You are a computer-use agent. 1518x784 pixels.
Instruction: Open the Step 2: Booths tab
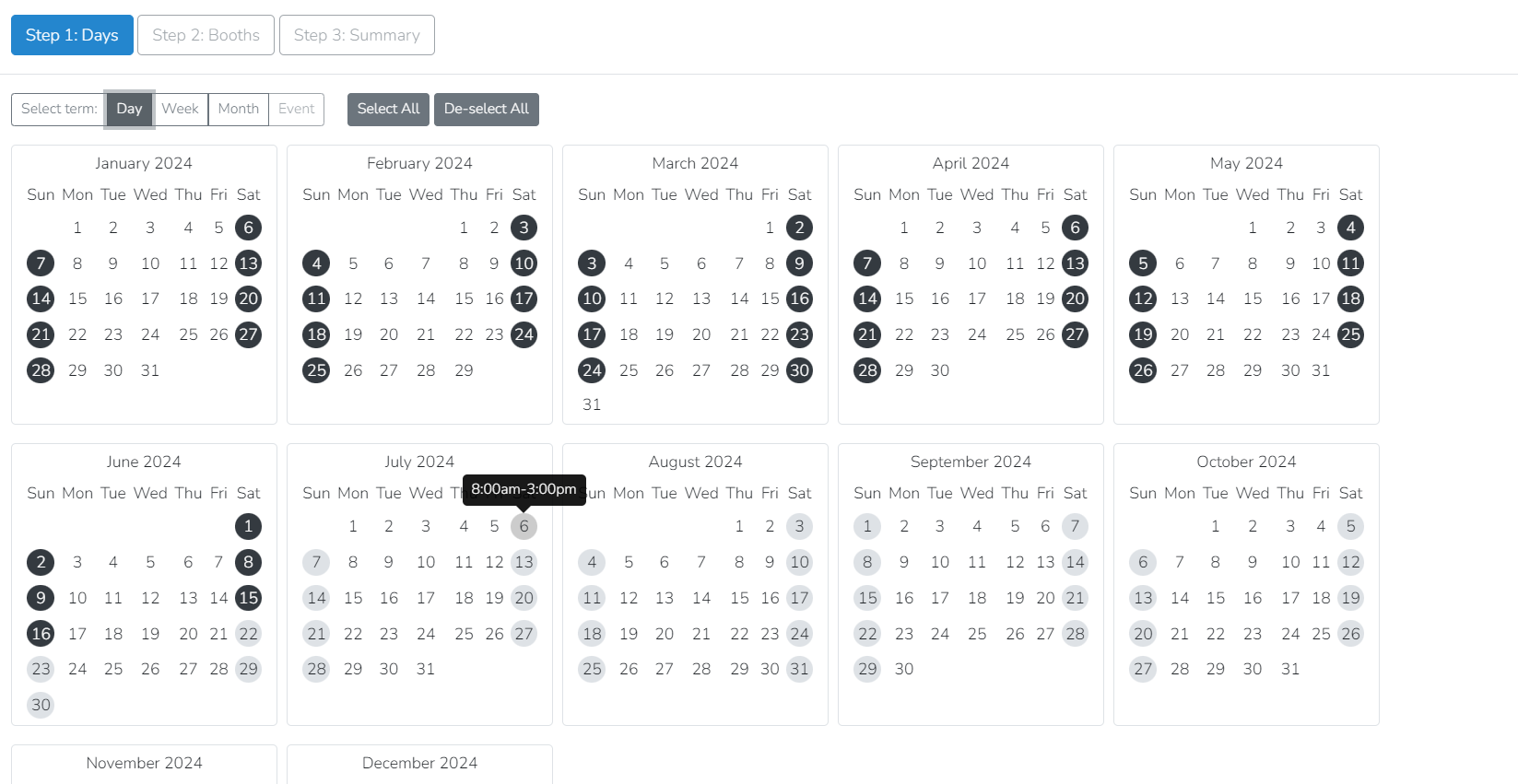206,35
